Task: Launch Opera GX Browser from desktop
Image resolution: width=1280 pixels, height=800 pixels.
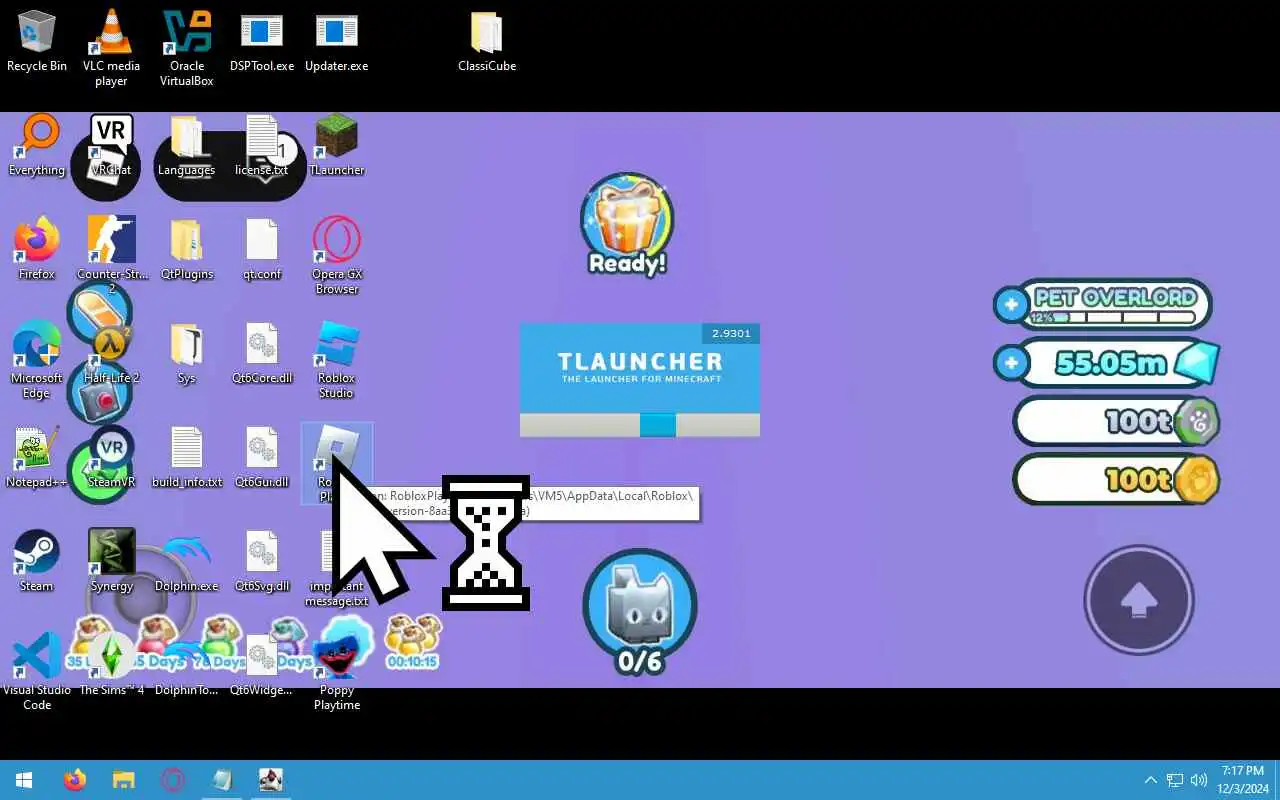Action: click(x=337, y=256)
